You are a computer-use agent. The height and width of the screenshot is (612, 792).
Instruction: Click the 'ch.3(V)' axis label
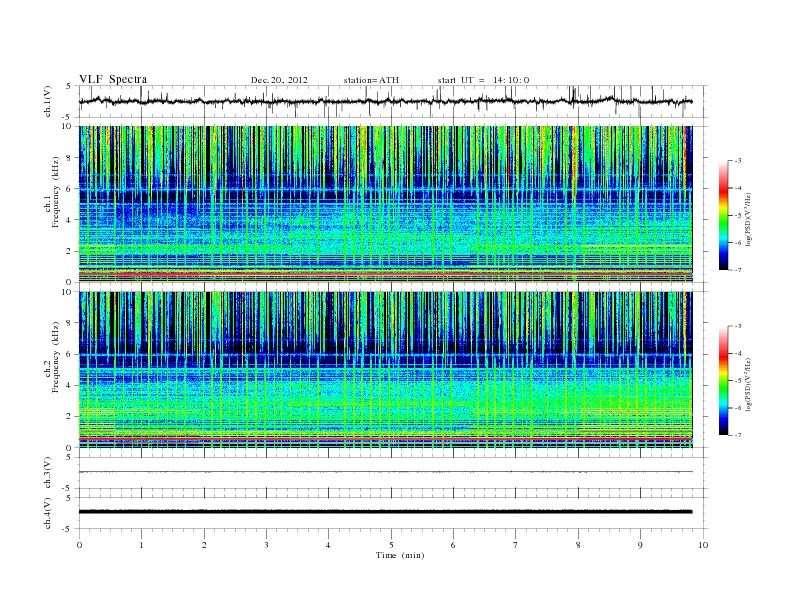(48, 473)
